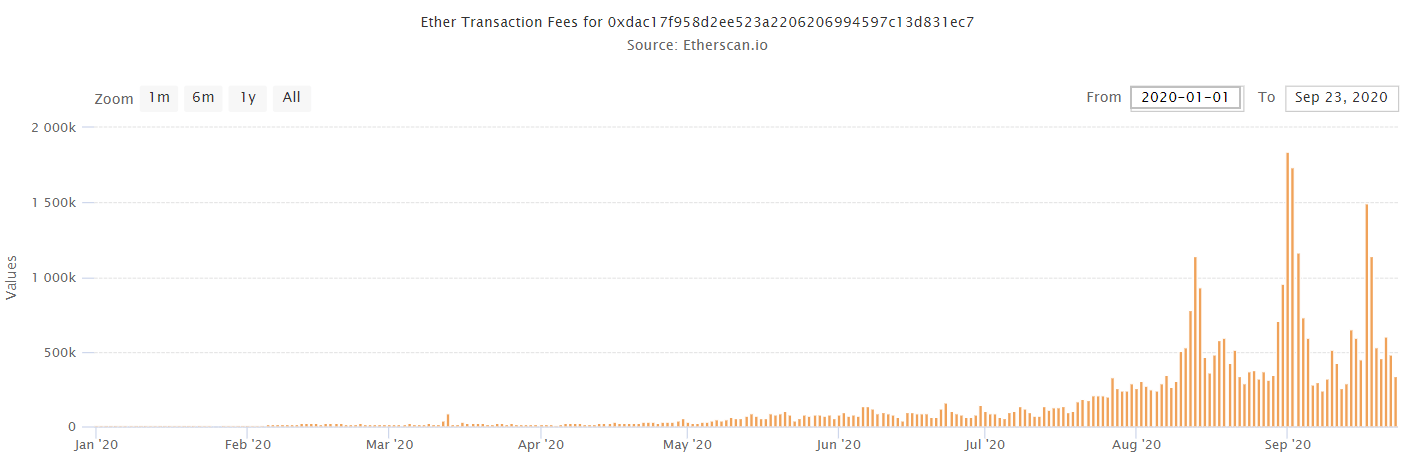Set zoom range to 6m
The image size is (1416, 466).
[203, 98]
